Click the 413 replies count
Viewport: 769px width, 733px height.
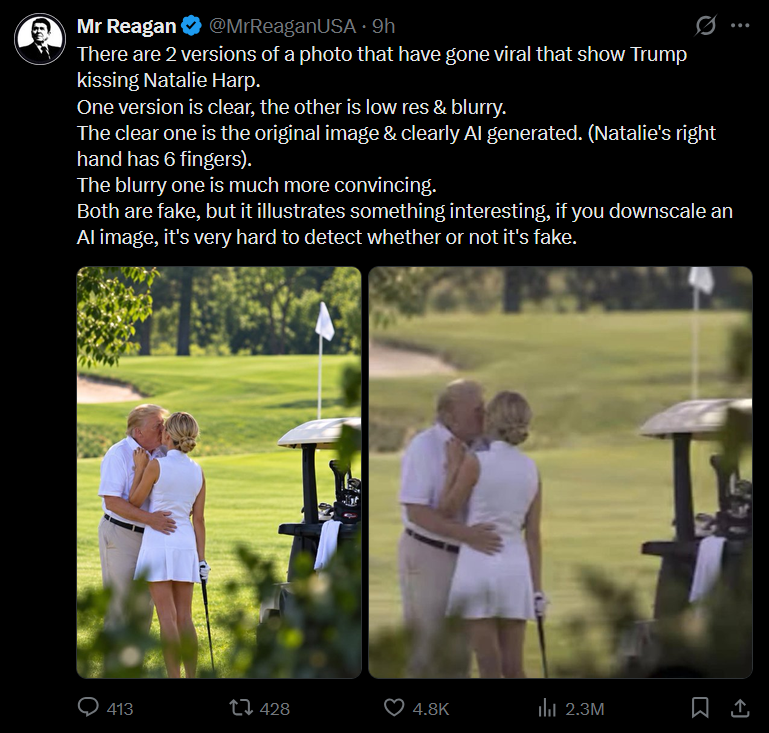[120, 709]
